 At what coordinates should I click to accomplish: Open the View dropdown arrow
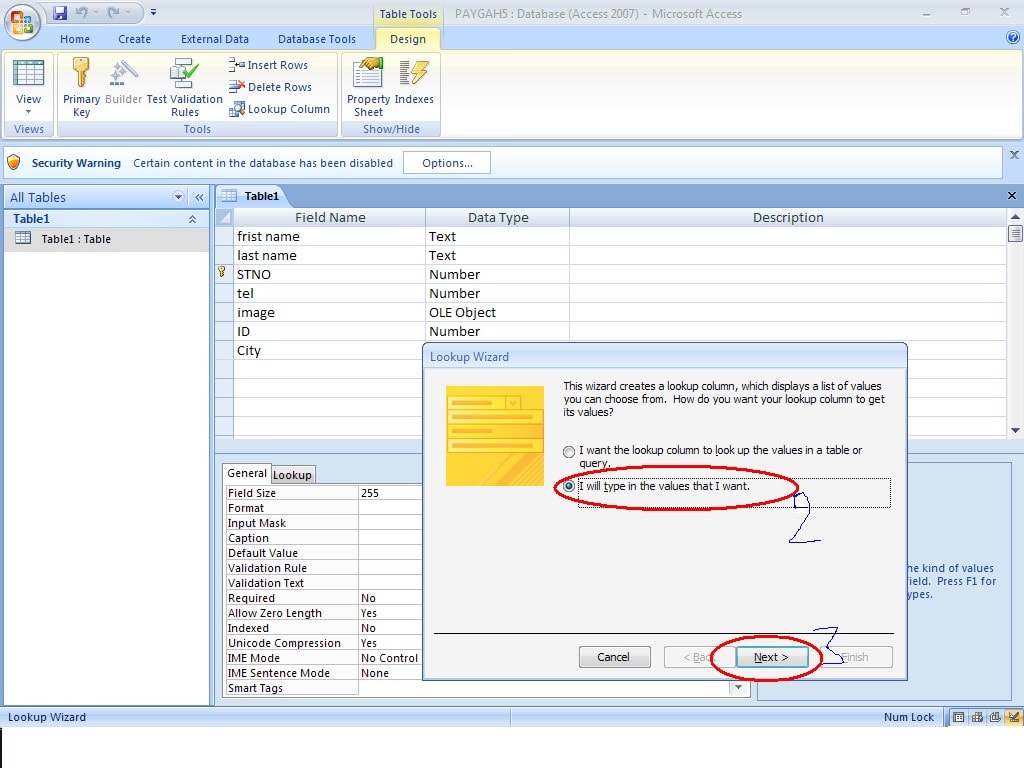tap(29, 111)
